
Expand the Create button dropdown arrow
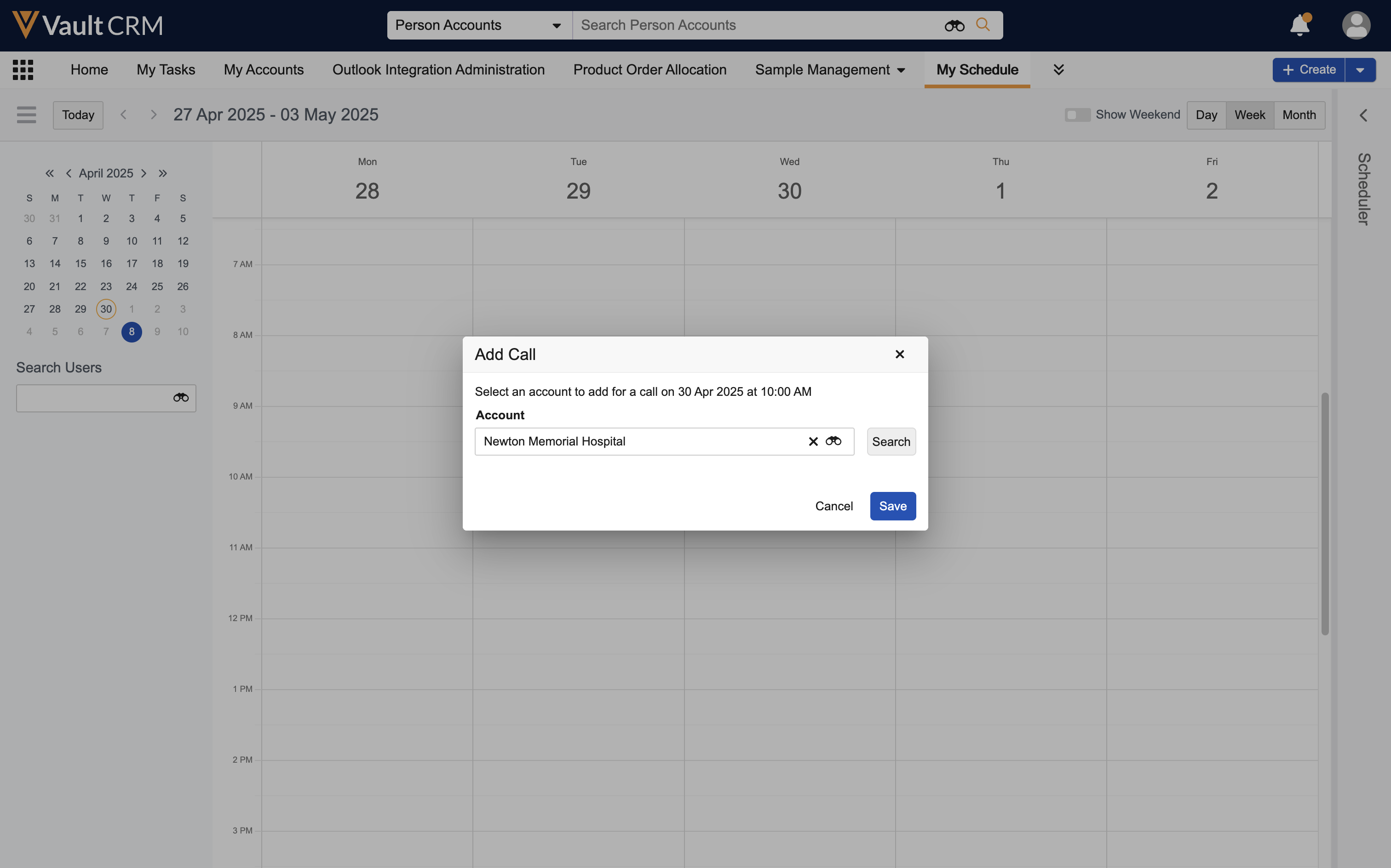click(x=1359, y=70)
